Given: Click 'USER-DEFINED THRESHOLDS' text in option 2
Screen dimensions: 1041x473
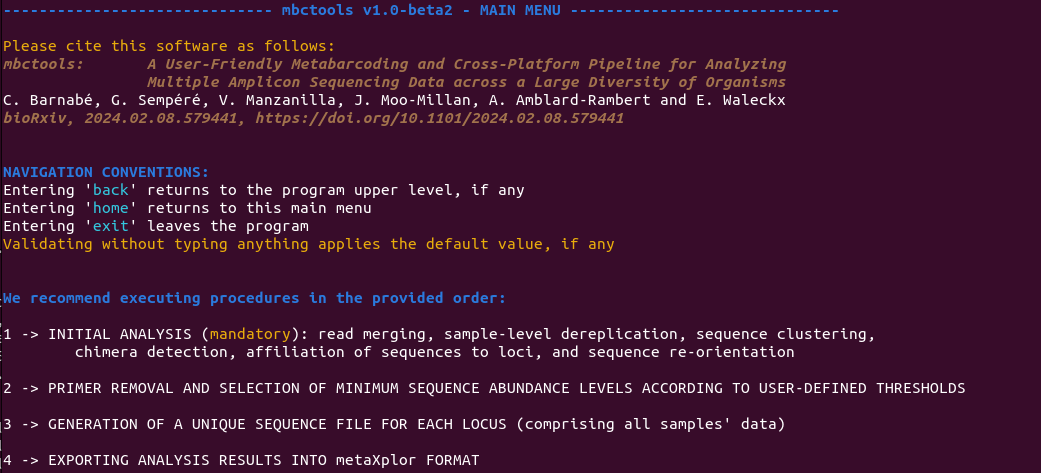Looking at the screenshot, I should coord(862,388).
